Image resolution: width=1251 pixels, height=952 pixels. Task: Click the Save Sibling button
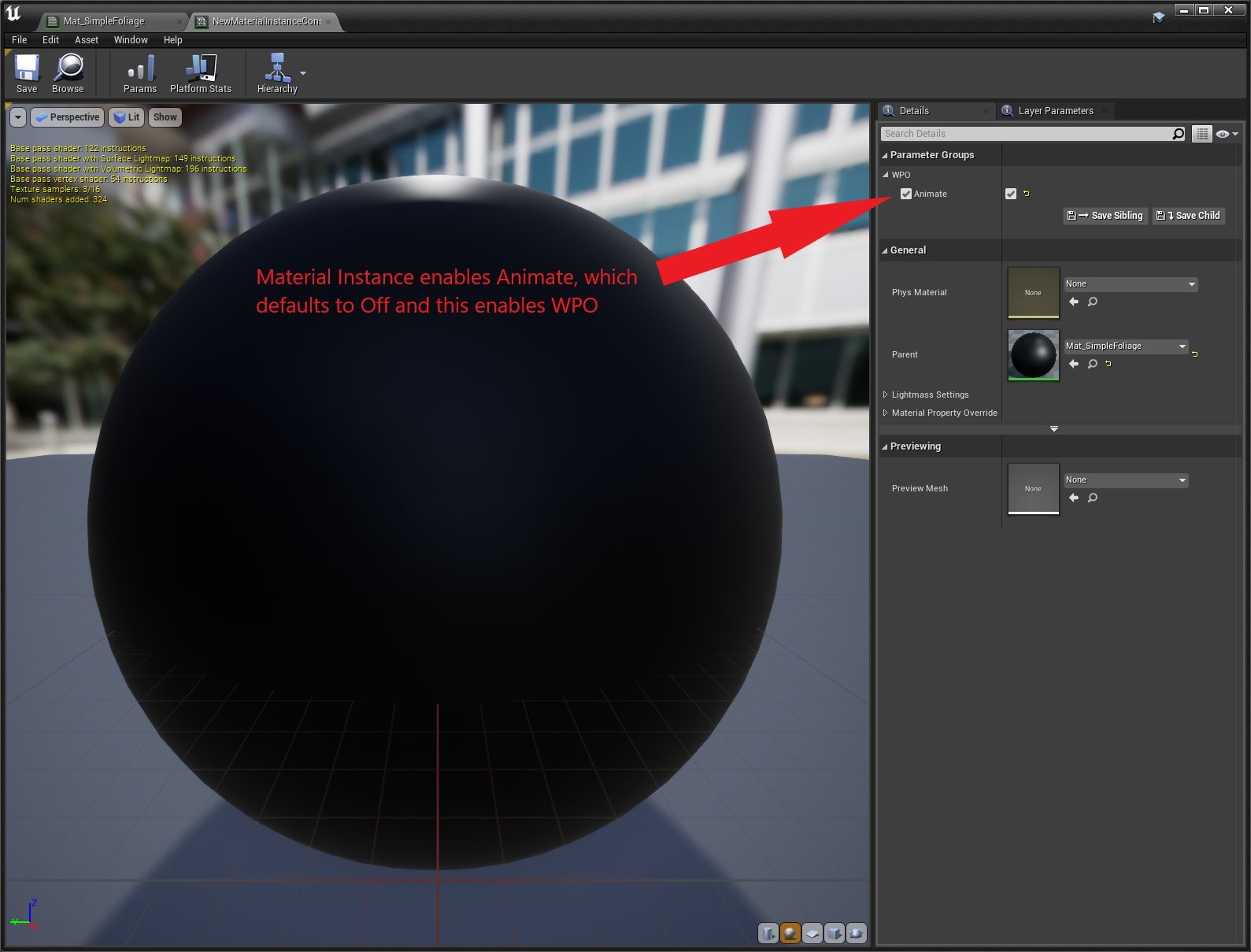[x=1105, y=216]
